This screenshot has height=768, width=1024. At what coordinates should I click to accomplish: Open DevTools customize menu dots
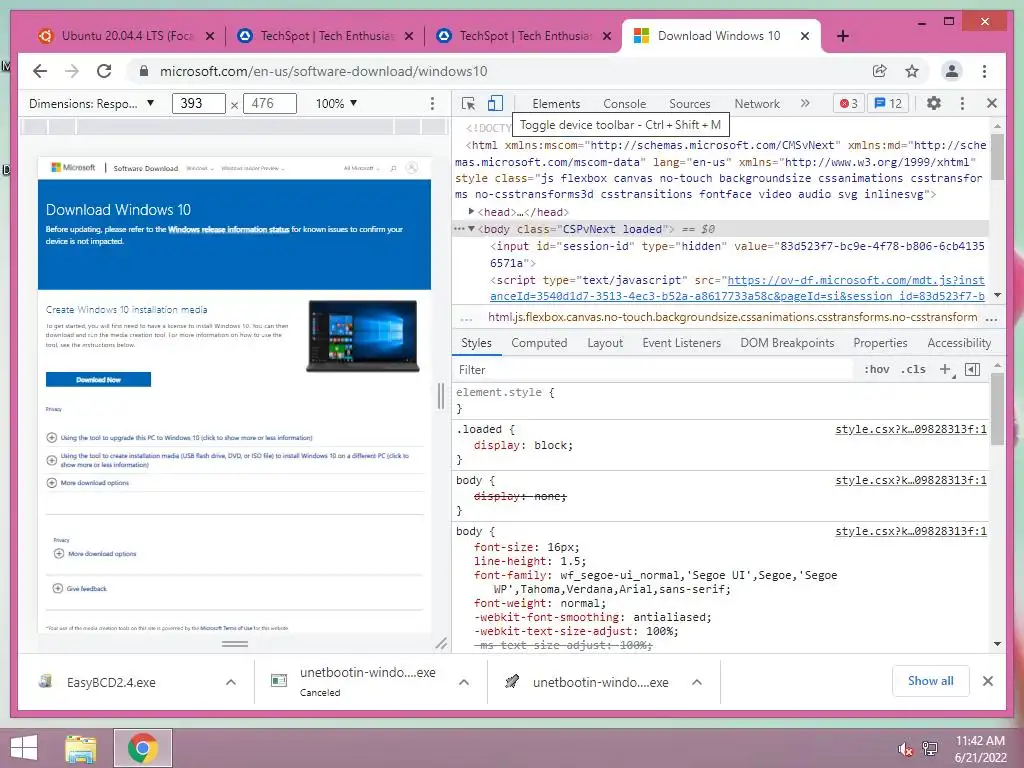[962, 103]
